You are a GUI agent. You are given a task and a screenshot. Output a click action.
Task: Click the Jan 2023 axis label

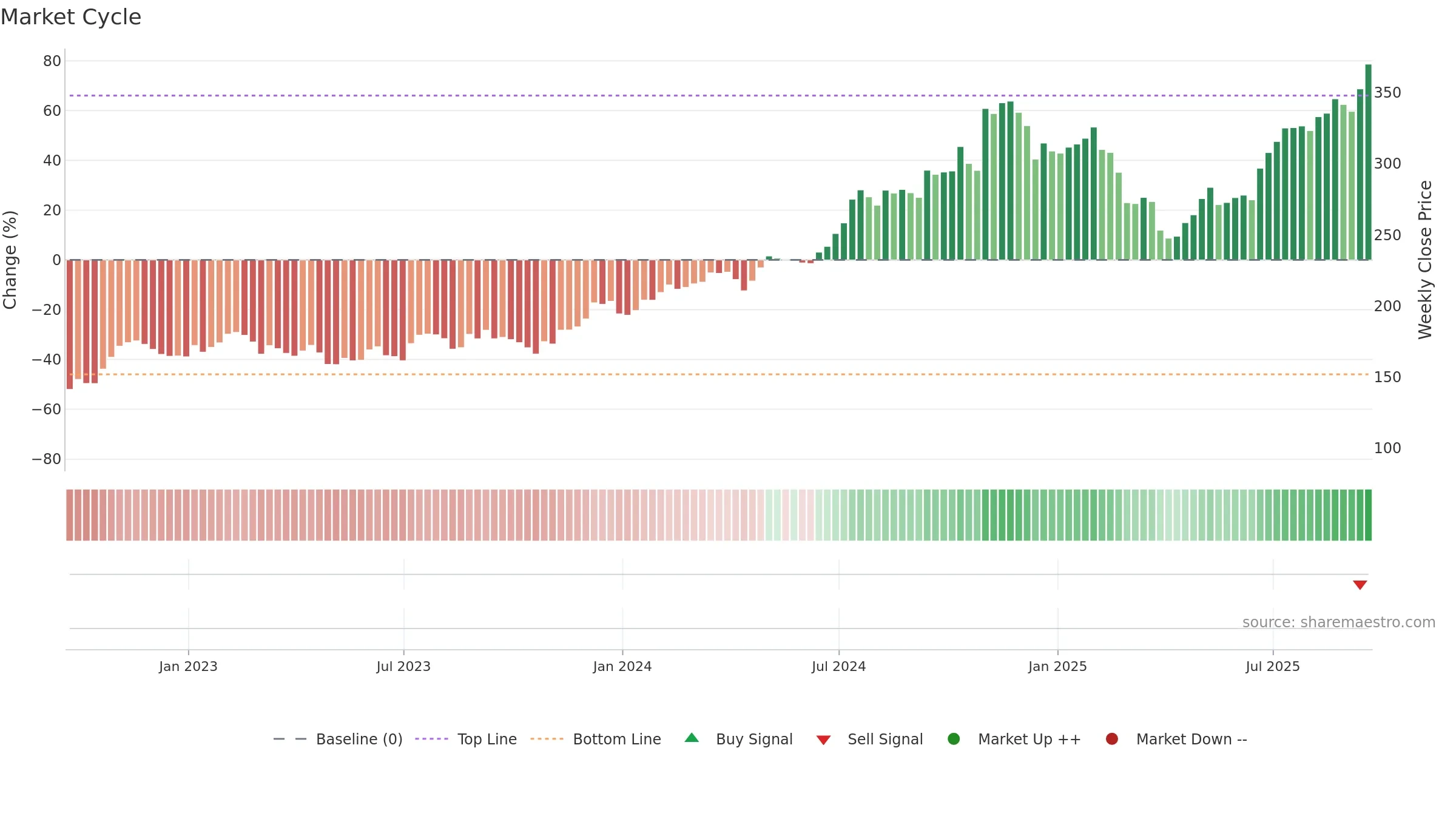(x=188, y=666)
